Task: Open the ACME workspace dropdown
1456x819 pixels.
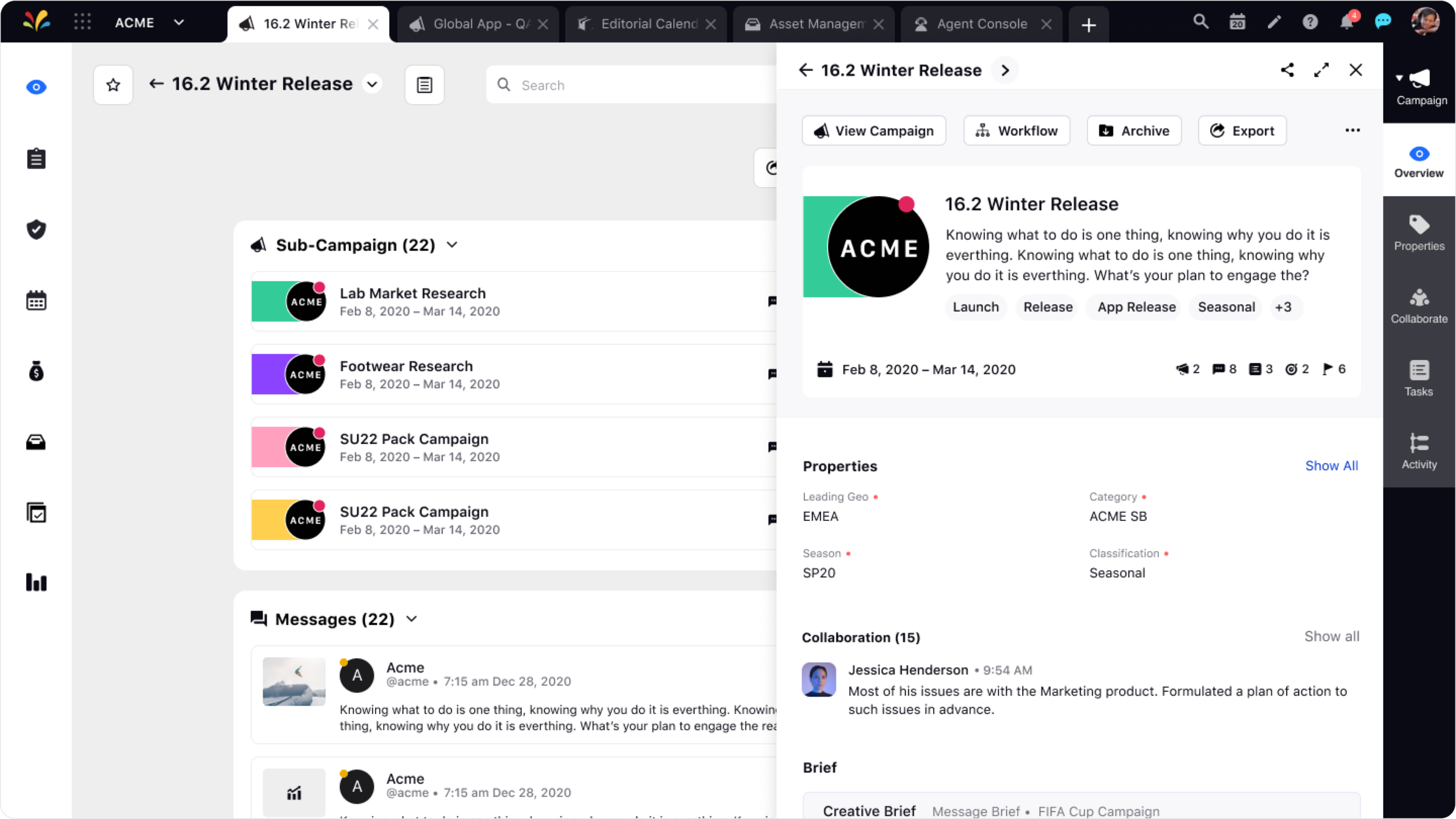Action: click(x=150, y=23)
